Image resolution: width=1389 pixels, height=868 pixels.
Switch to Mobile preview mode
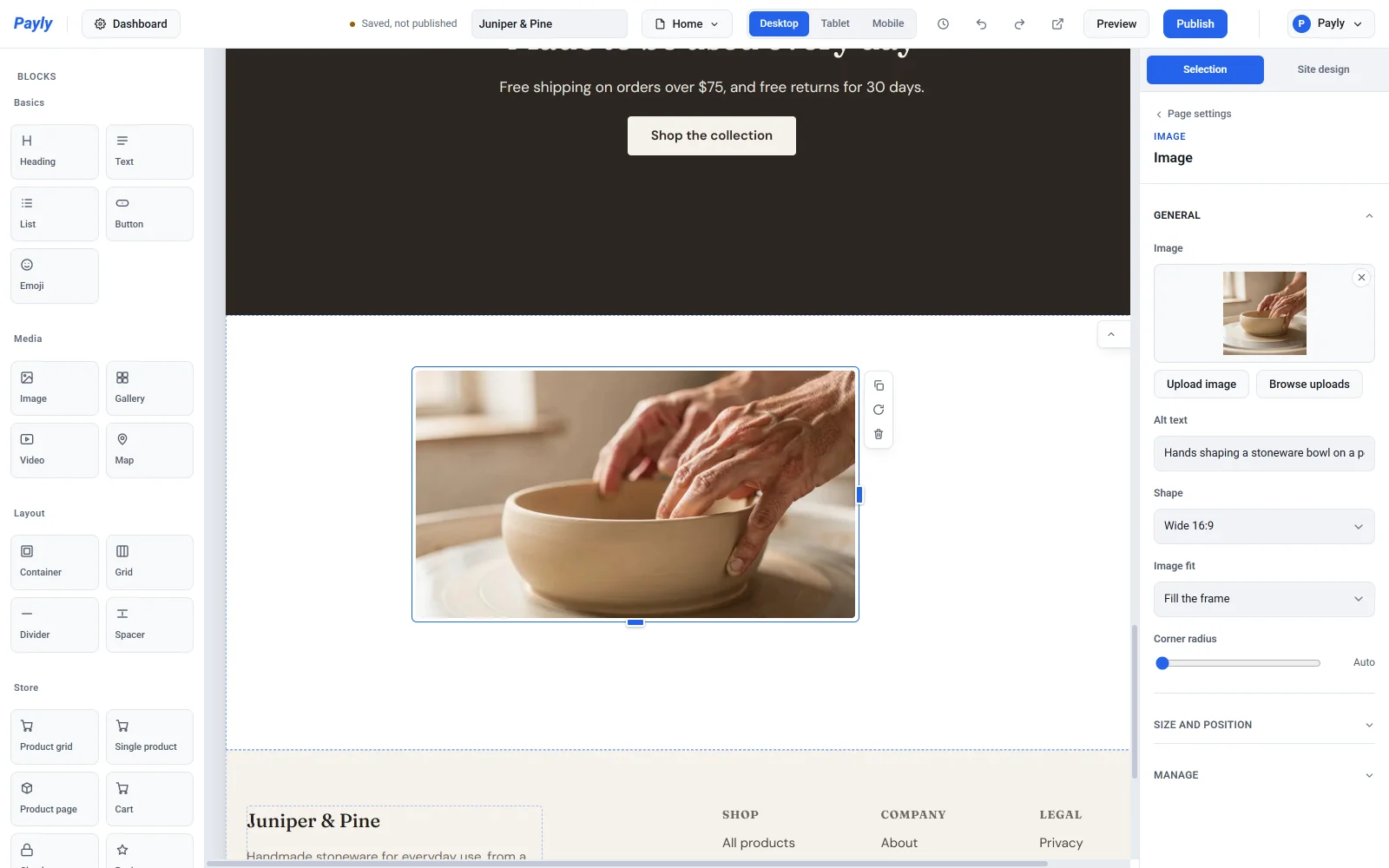[x=888, y=23]
